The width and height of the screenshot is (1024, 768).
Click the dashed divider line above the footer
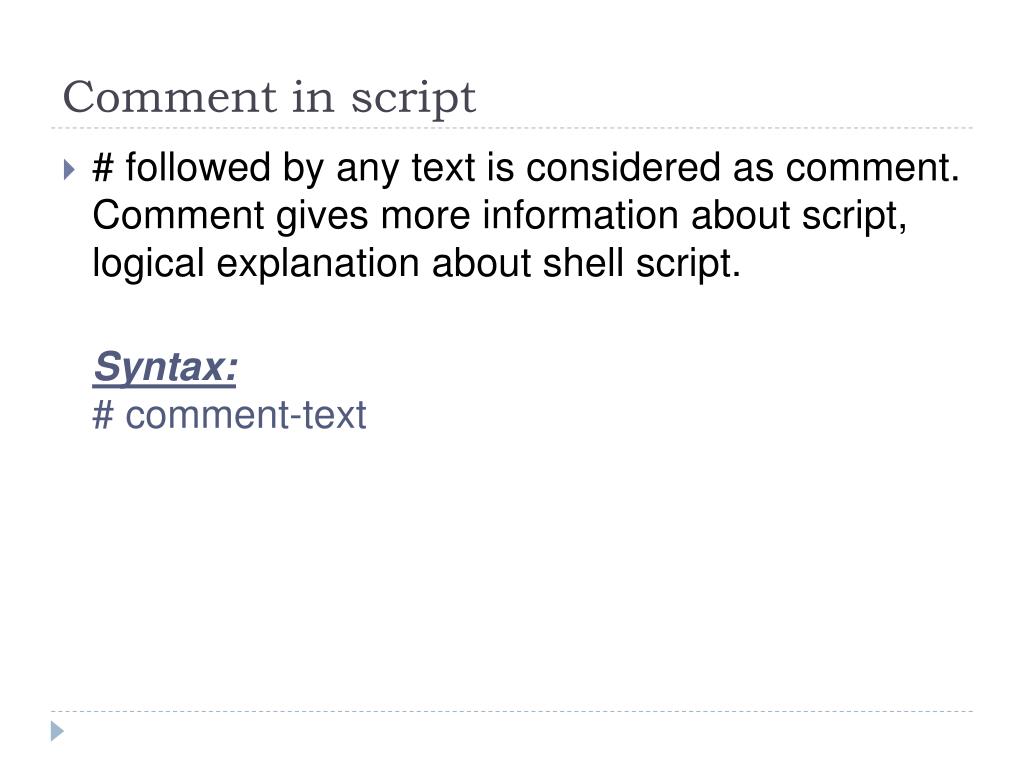[512, 711]
